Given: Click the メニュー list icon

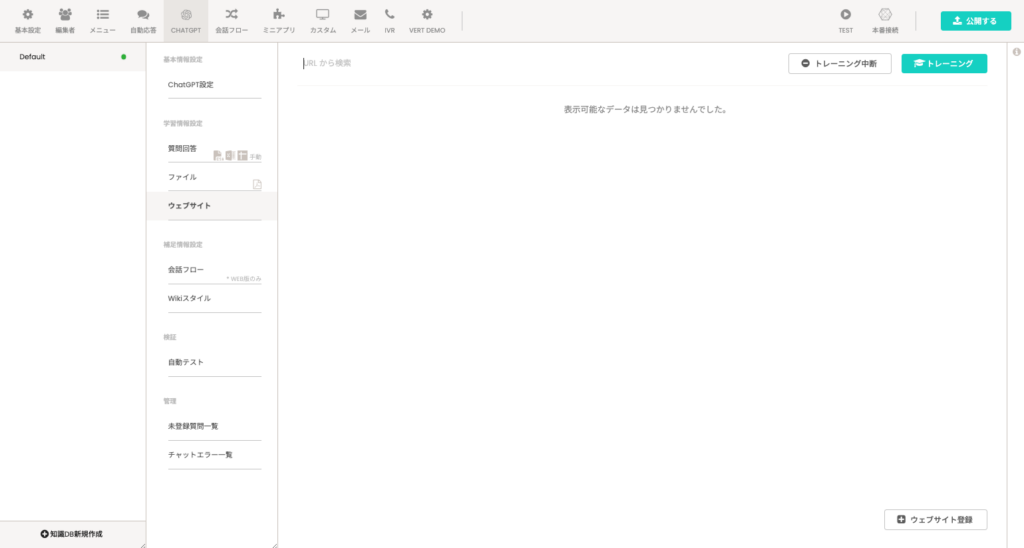Looking at the screenshot, I should 102,15.
